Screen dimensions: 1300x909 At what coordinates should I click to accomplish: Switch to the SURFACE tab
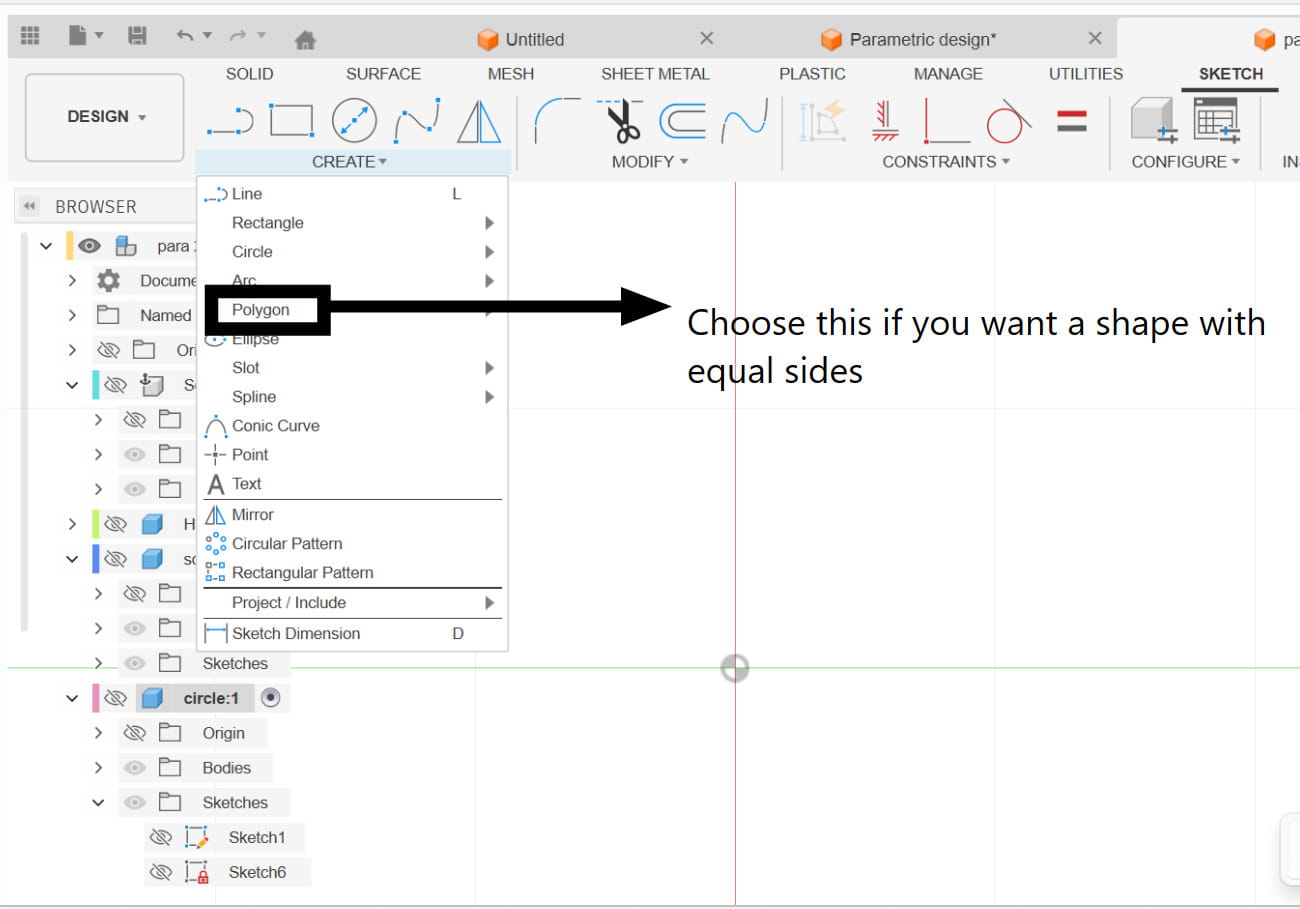pyautogui.click(x=383, y=74)
